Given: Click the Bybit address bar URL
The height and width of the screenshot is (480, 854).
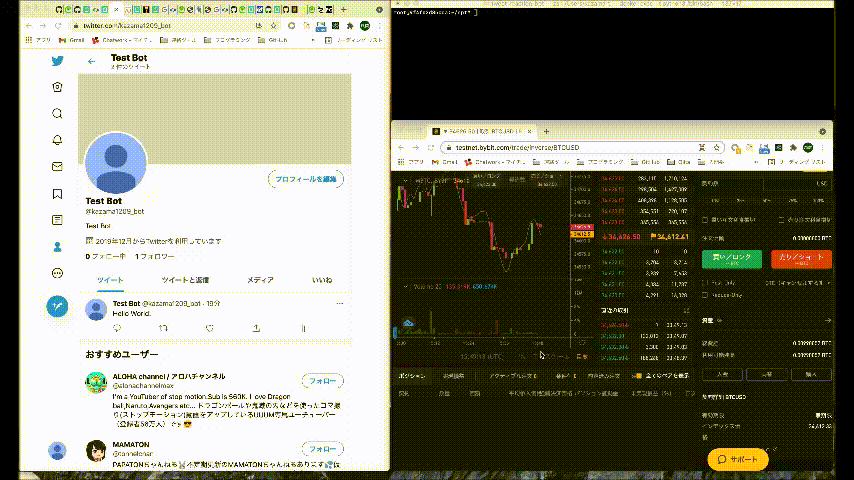Looking at the screenshot, I should 517,148.
